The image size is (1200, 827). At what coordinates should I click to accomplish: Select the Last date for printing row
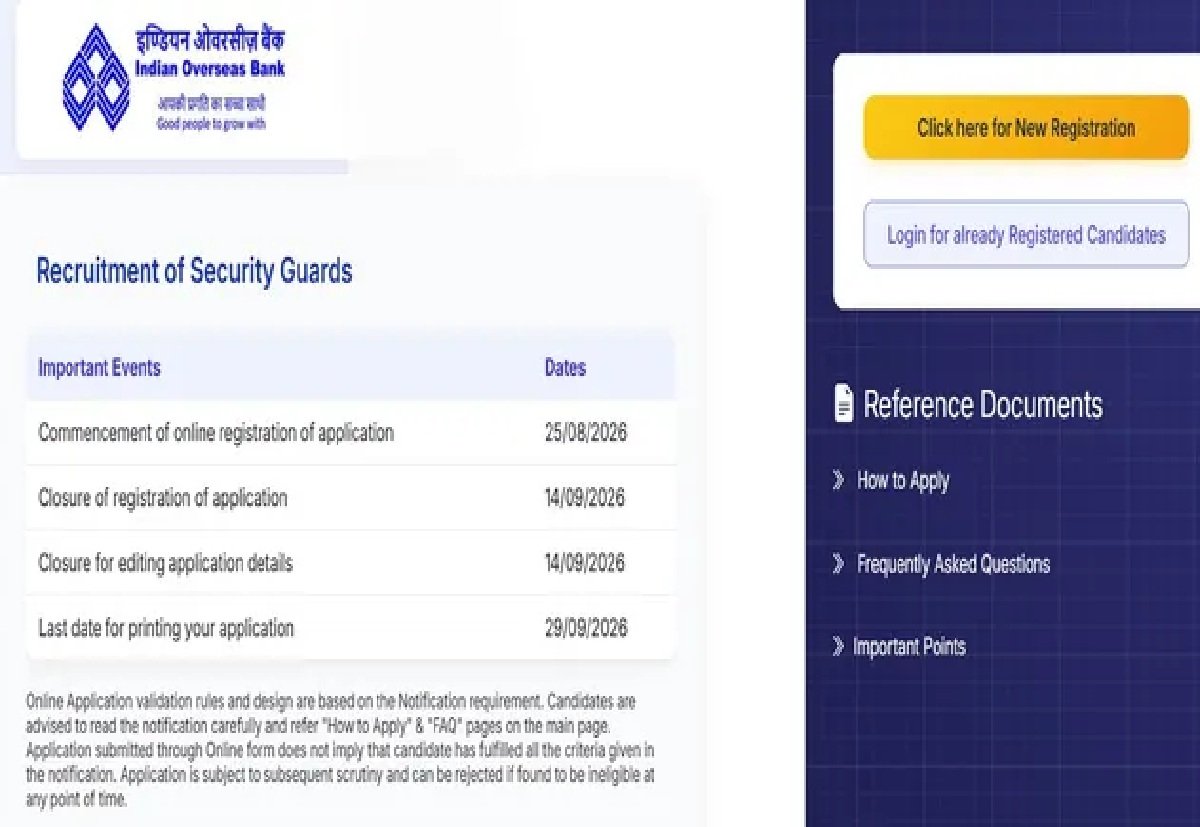tap(350, 628)
